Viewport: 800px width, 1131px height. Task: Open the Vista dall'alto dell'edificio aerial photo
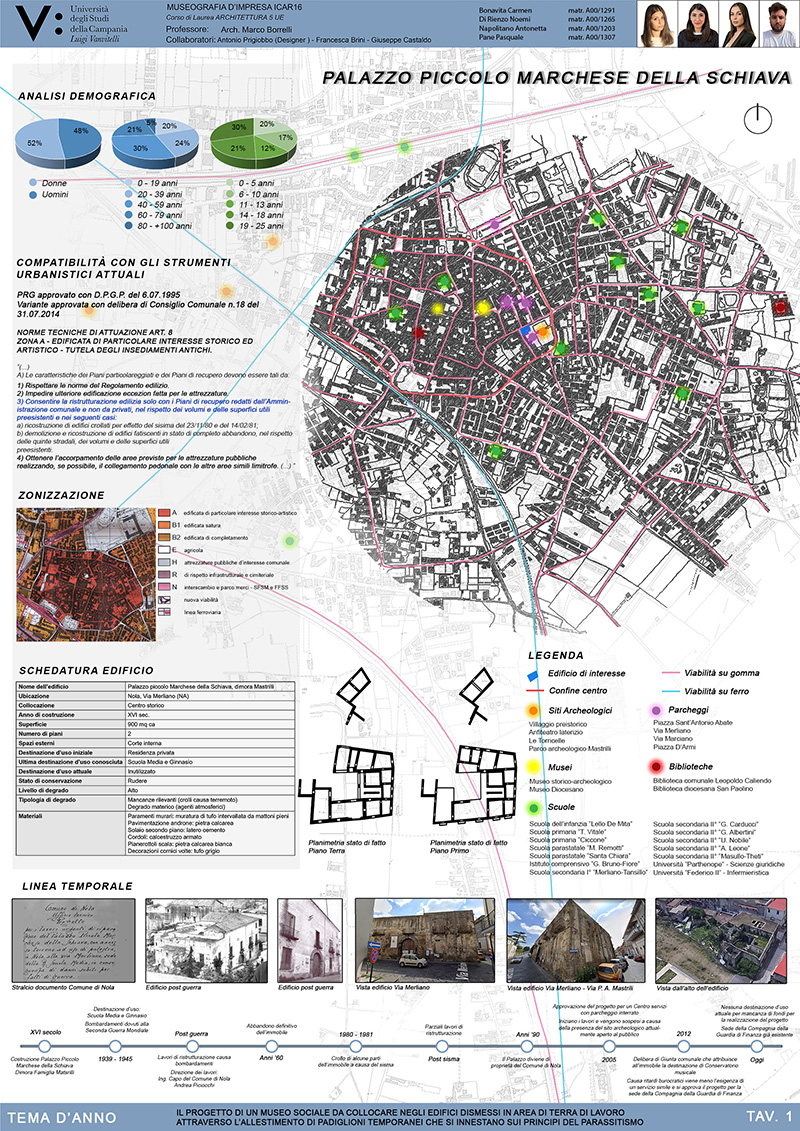click(x=721, y=939)
